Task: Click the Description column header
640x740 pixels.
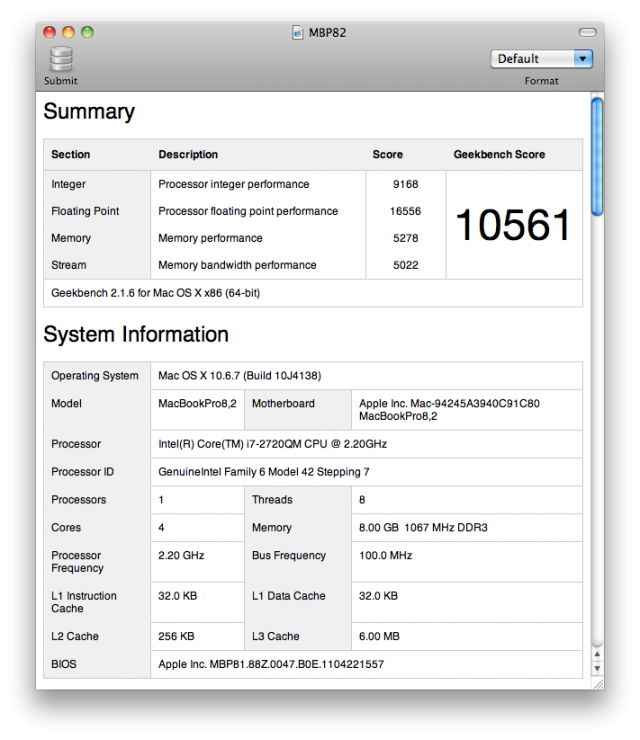Action: point(188,154)
